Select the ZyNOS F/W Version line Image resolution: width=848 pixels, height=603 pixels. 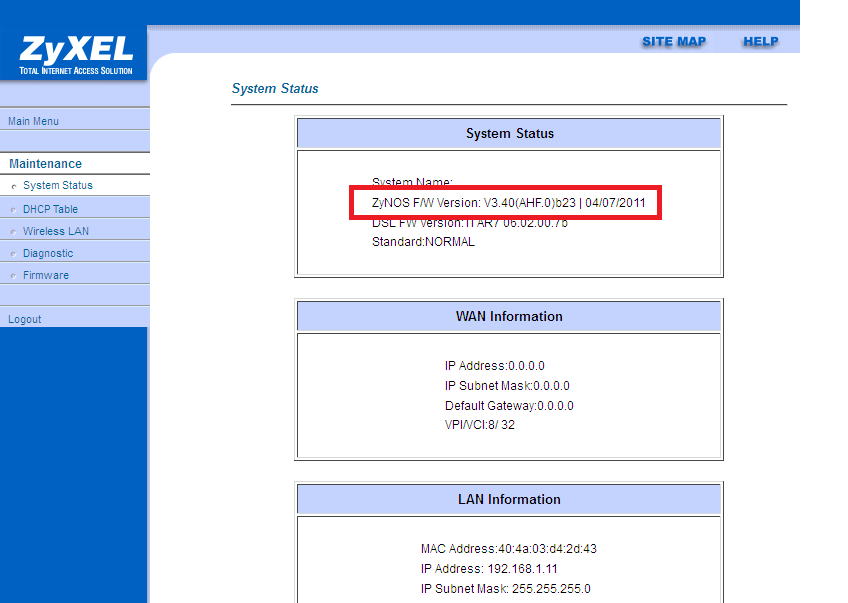pyautogui.click(x=508, y=203)
